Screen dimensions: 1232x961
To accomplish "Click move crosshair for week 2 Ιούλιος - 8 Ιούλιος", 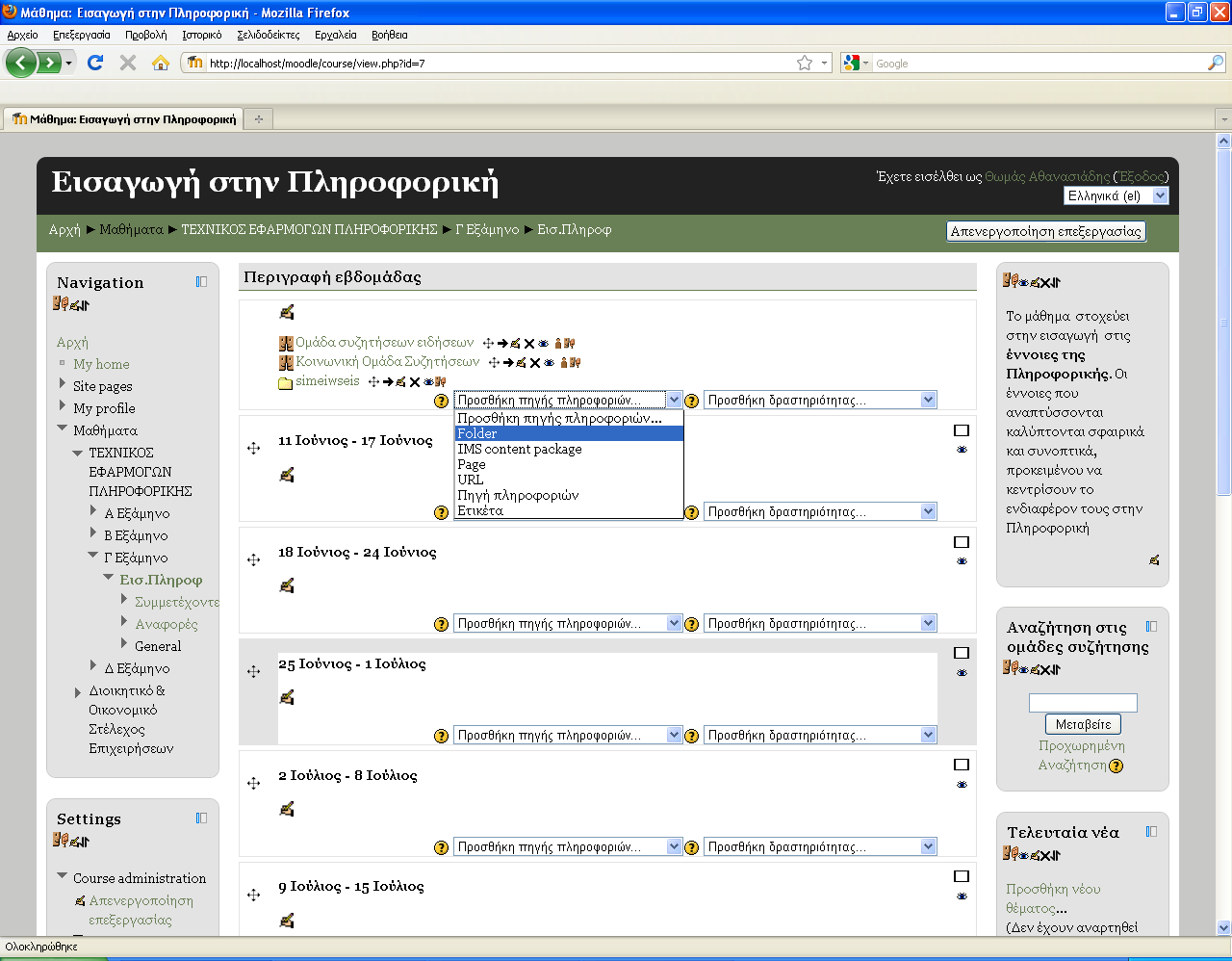I will pyautogui.click(x=254, y=783).
